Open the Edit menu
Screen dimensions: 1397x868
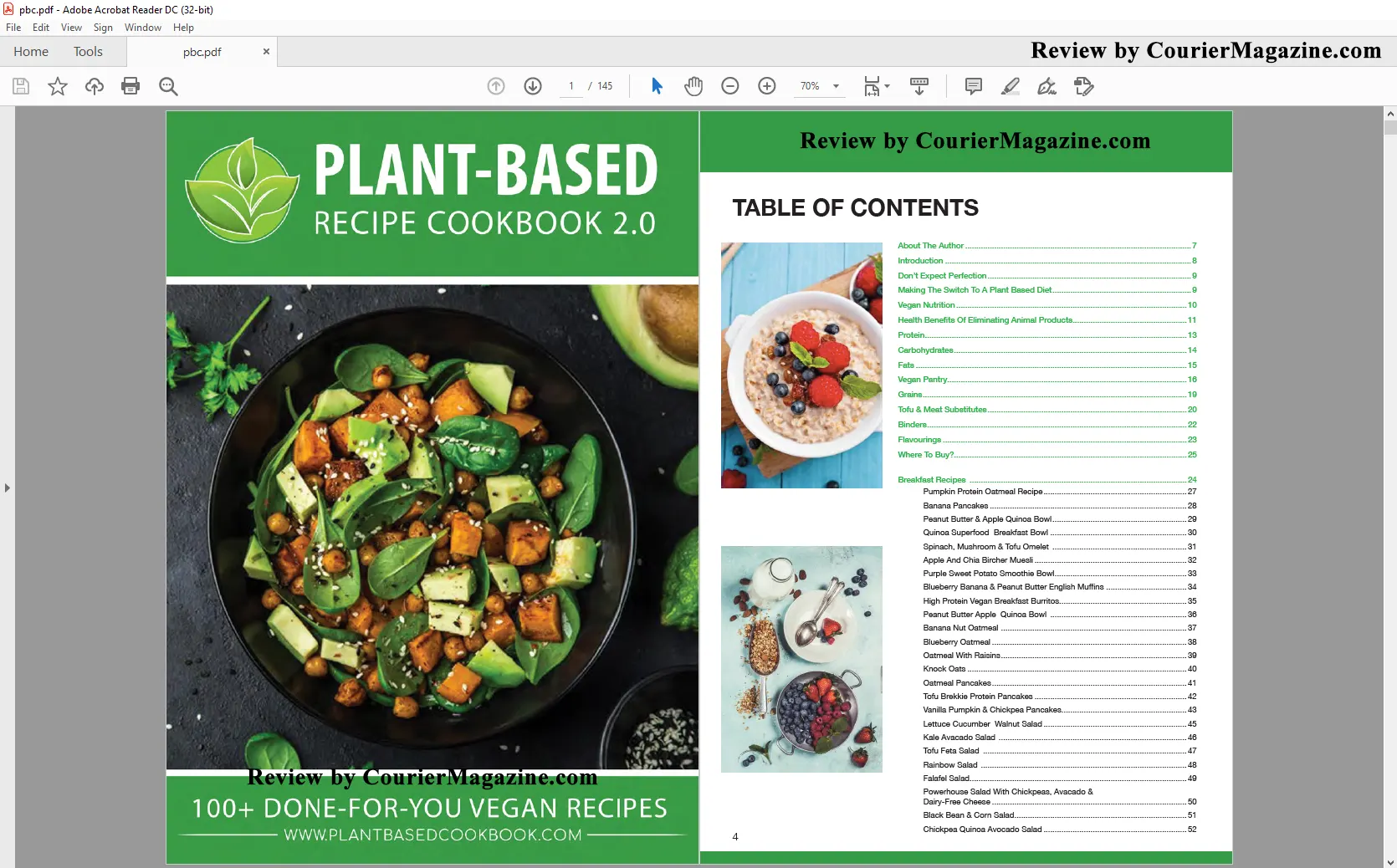click(41, 28)
